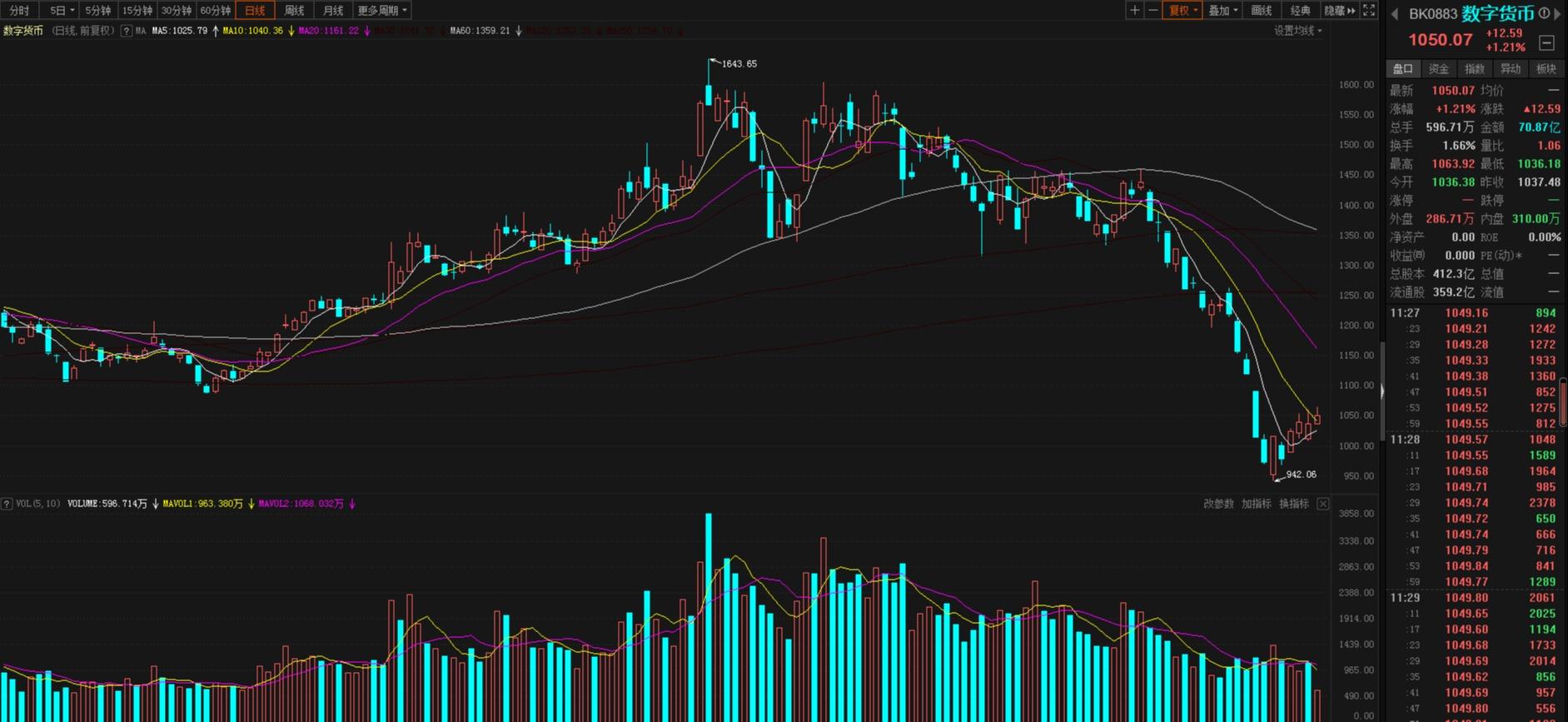Zoom out chart with minus icon

(x=1152, y=10)
